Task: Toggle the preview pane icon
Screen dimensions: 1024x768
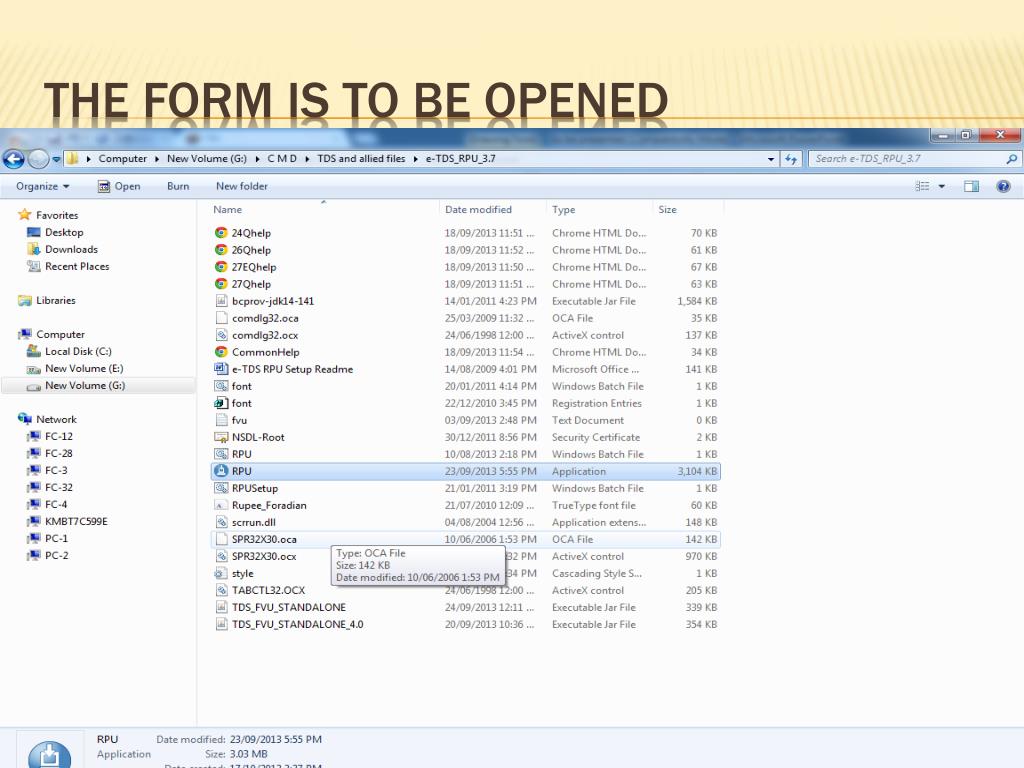Action: [x=971, y=186]
